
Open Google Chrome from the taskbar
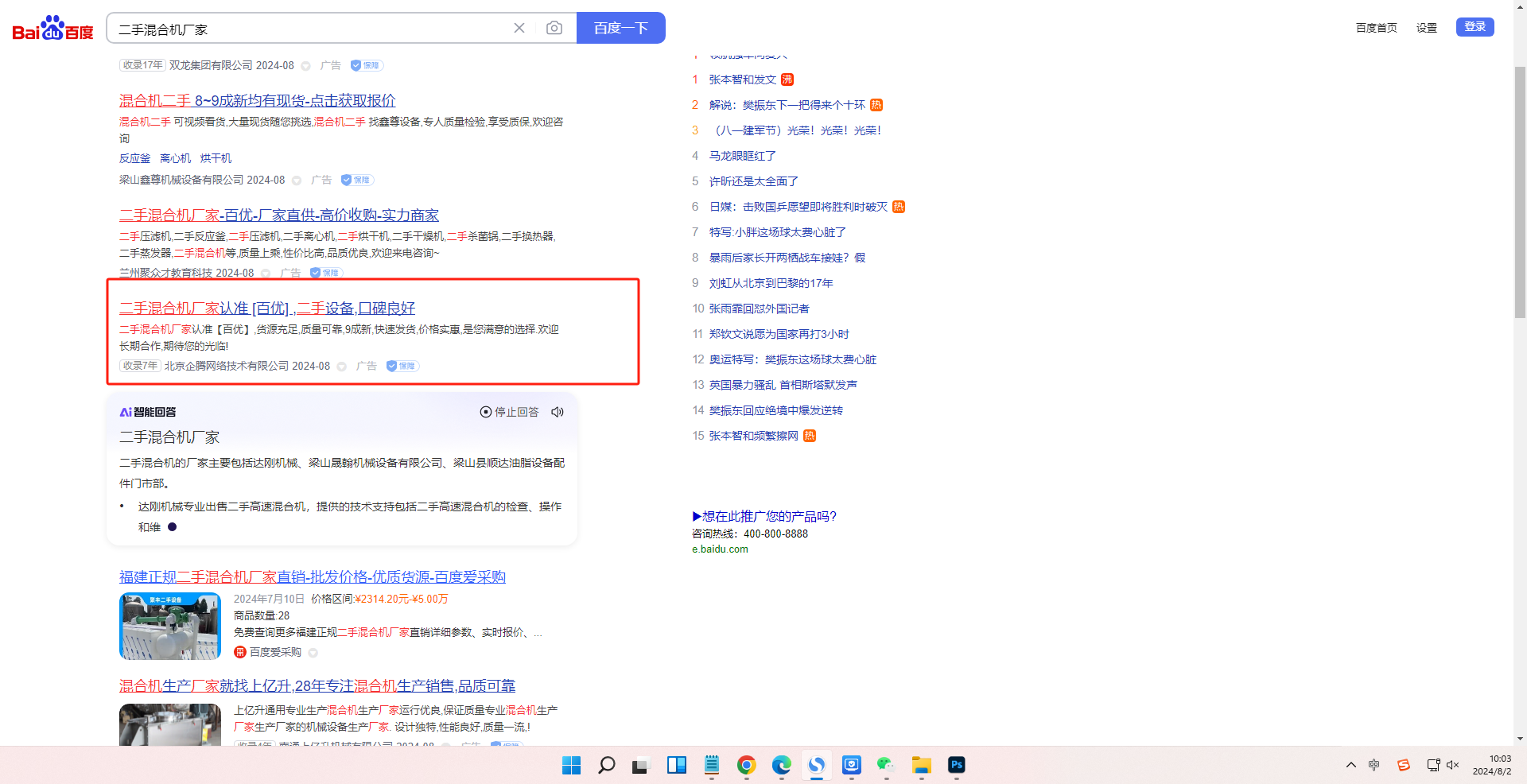coord(746,765)
